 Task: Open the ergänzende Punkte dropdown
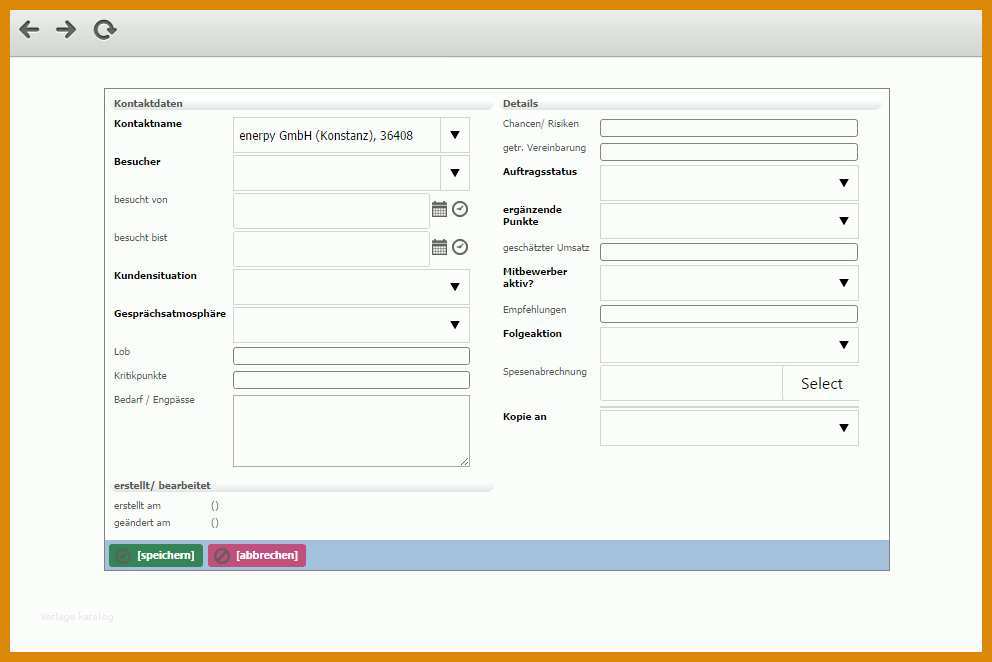tap(729, 221)
